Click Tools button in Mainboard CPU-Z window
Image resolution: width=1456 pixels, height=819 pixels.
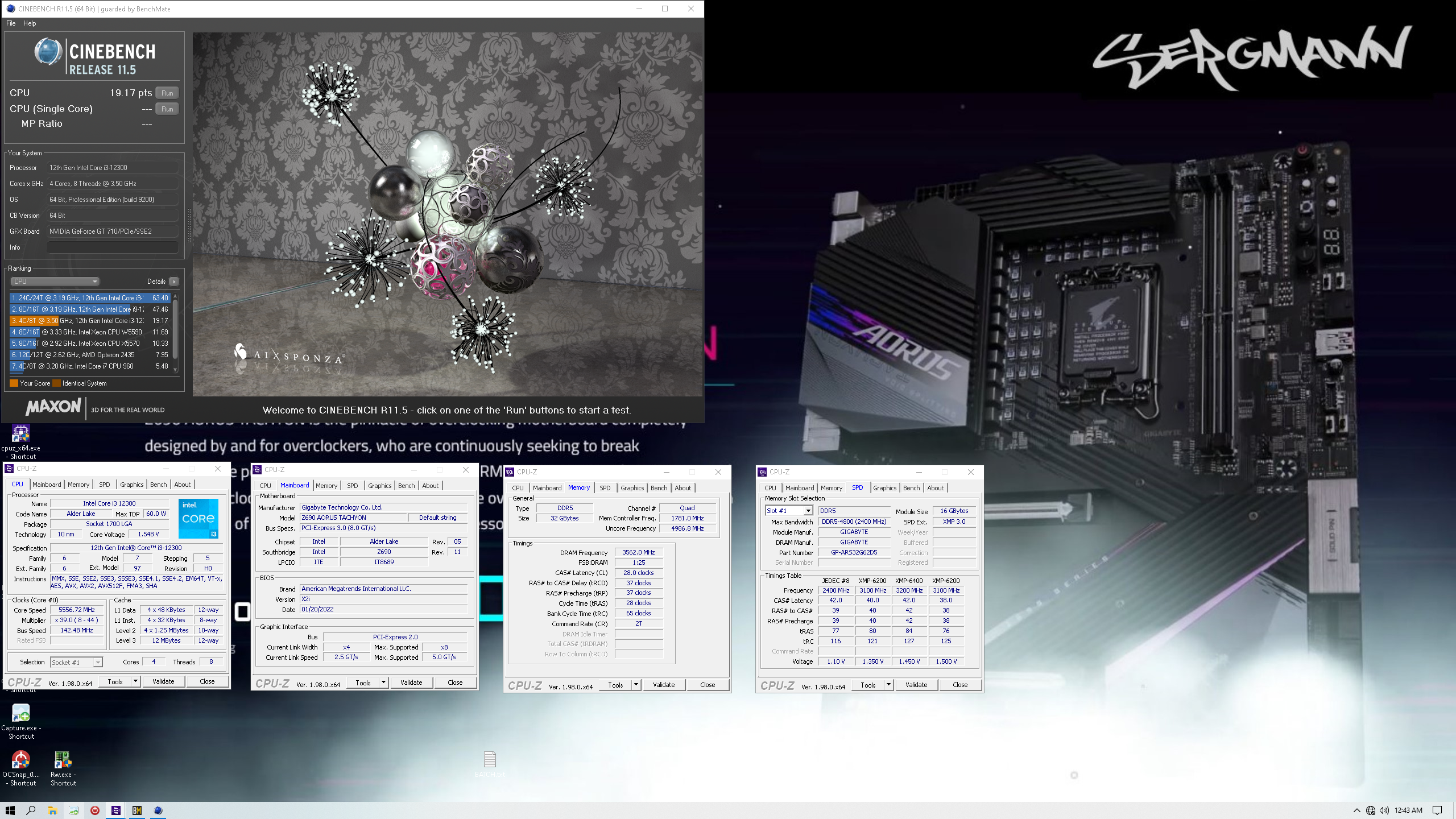coord(363,682)
